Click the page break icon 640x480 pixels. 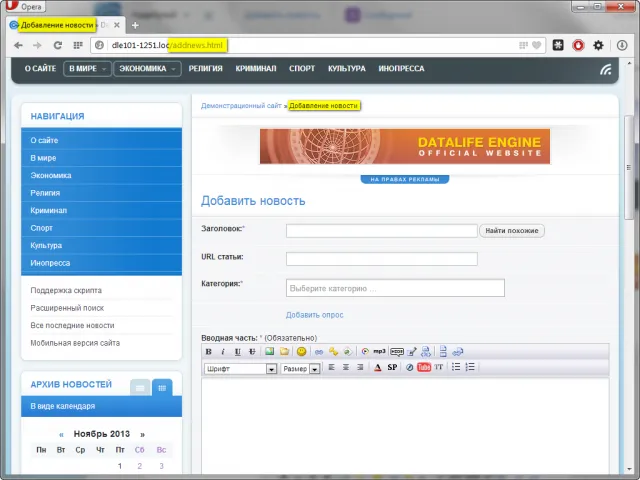[443, 351]
